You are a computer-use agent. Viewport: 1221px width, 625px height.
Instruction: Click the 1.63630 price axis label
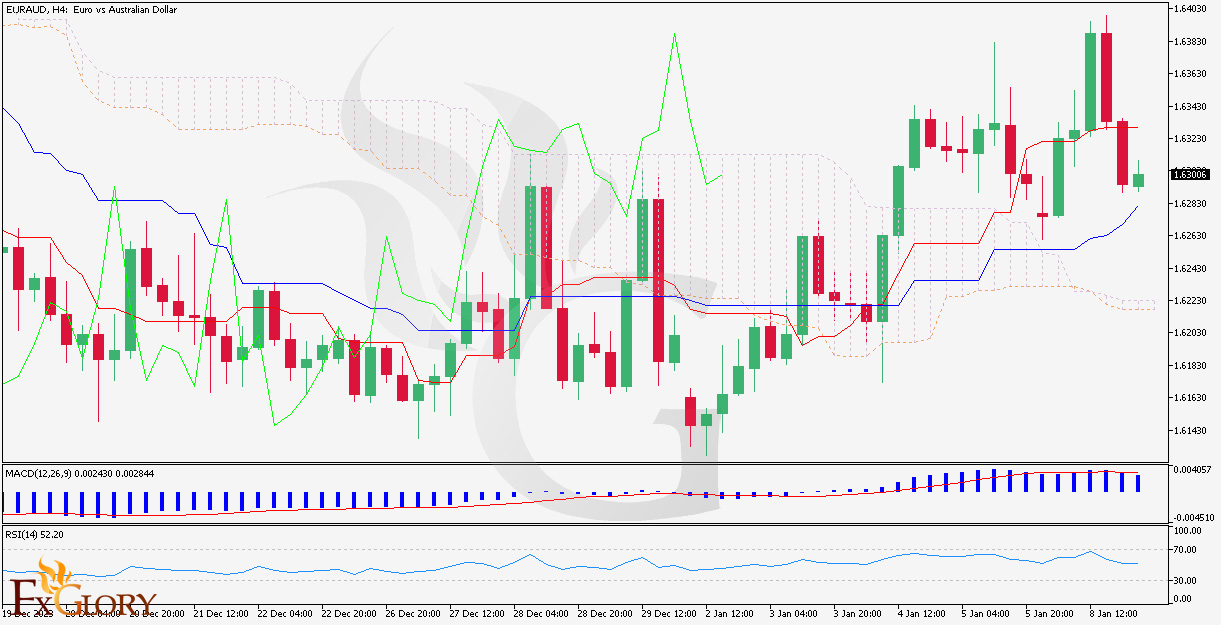click(x=1192, y=74)
